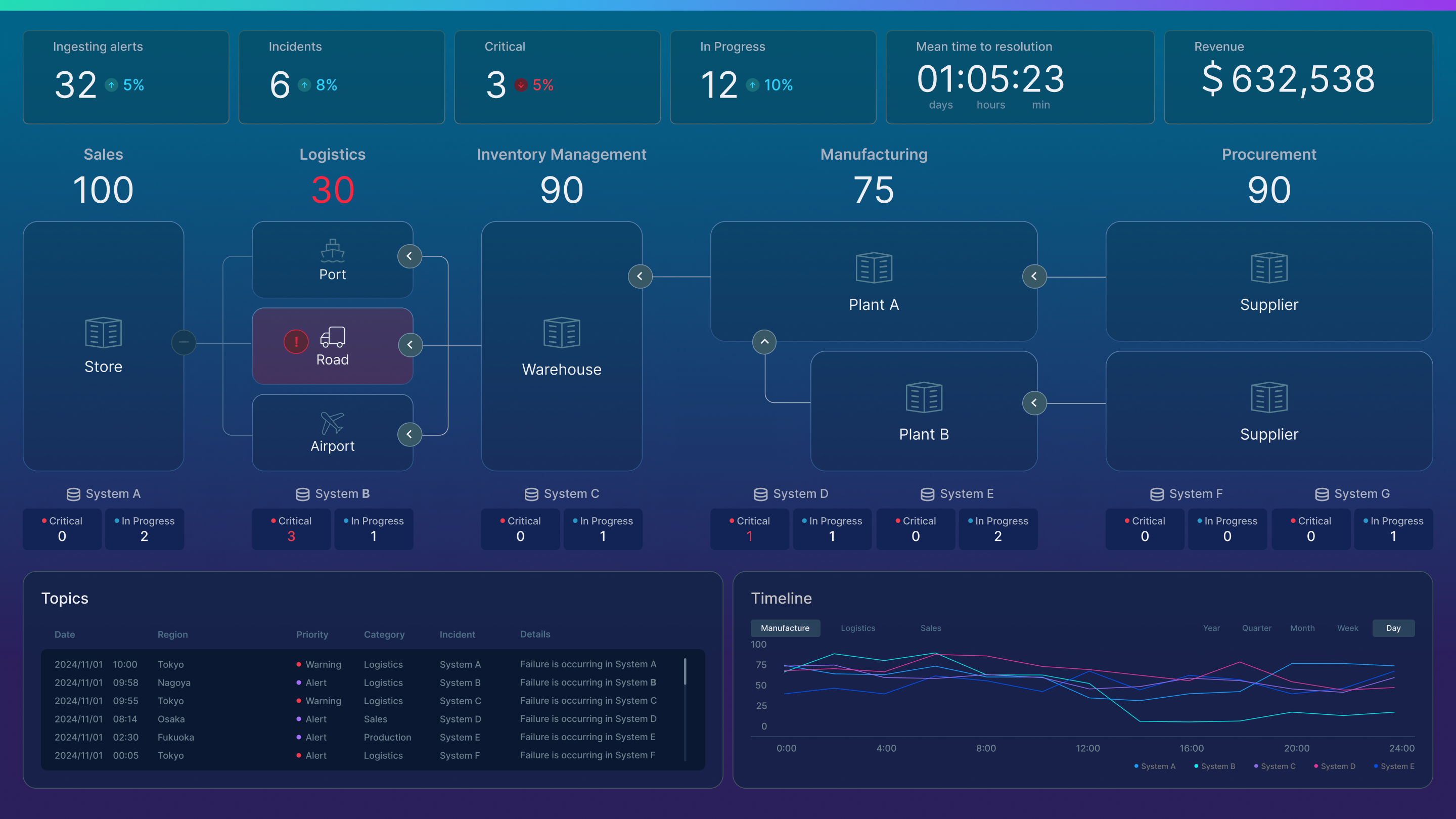
Task: Click the System B database icon
Action: click(302, 494)
